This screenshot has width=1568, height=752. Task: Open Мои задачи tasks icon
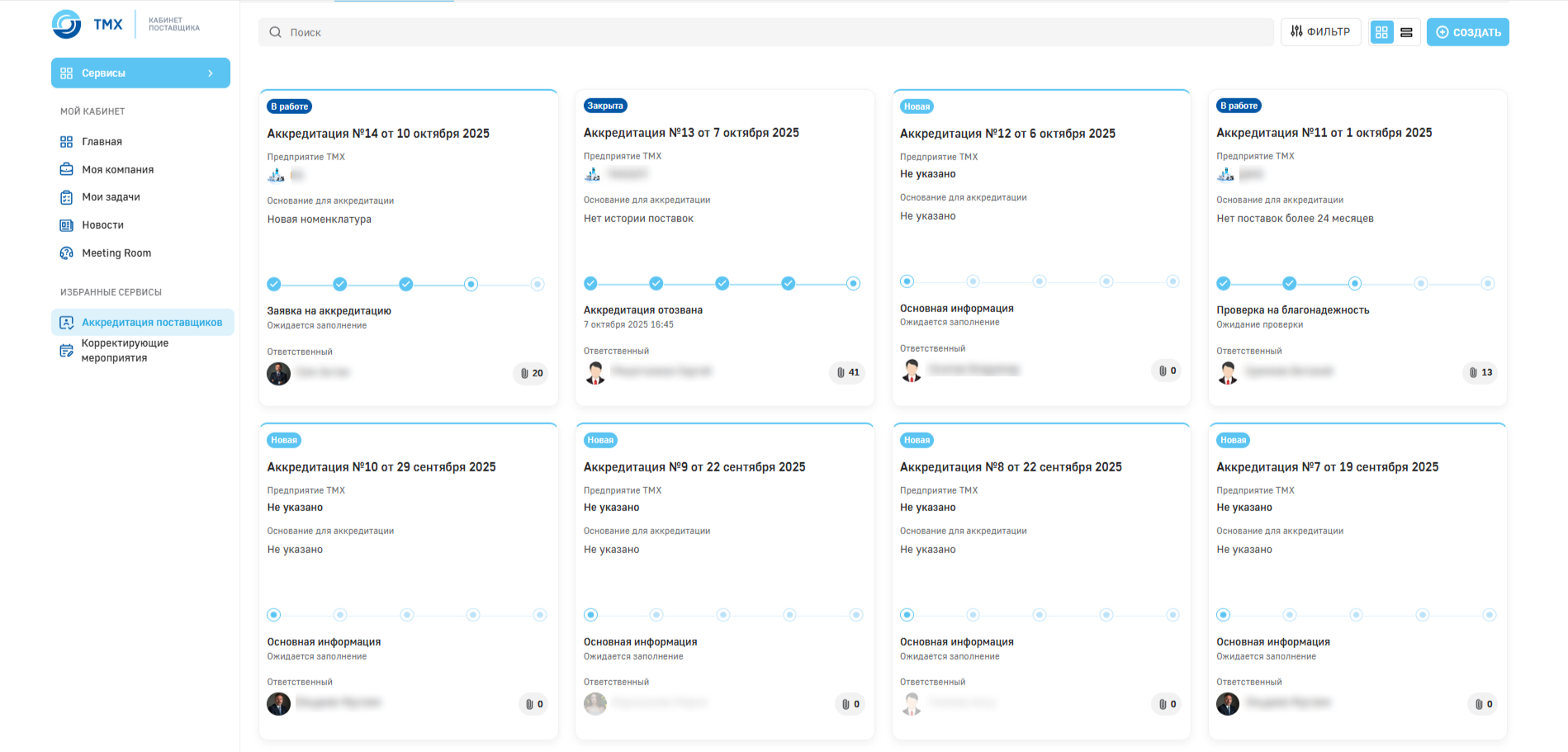click(67, 197)
